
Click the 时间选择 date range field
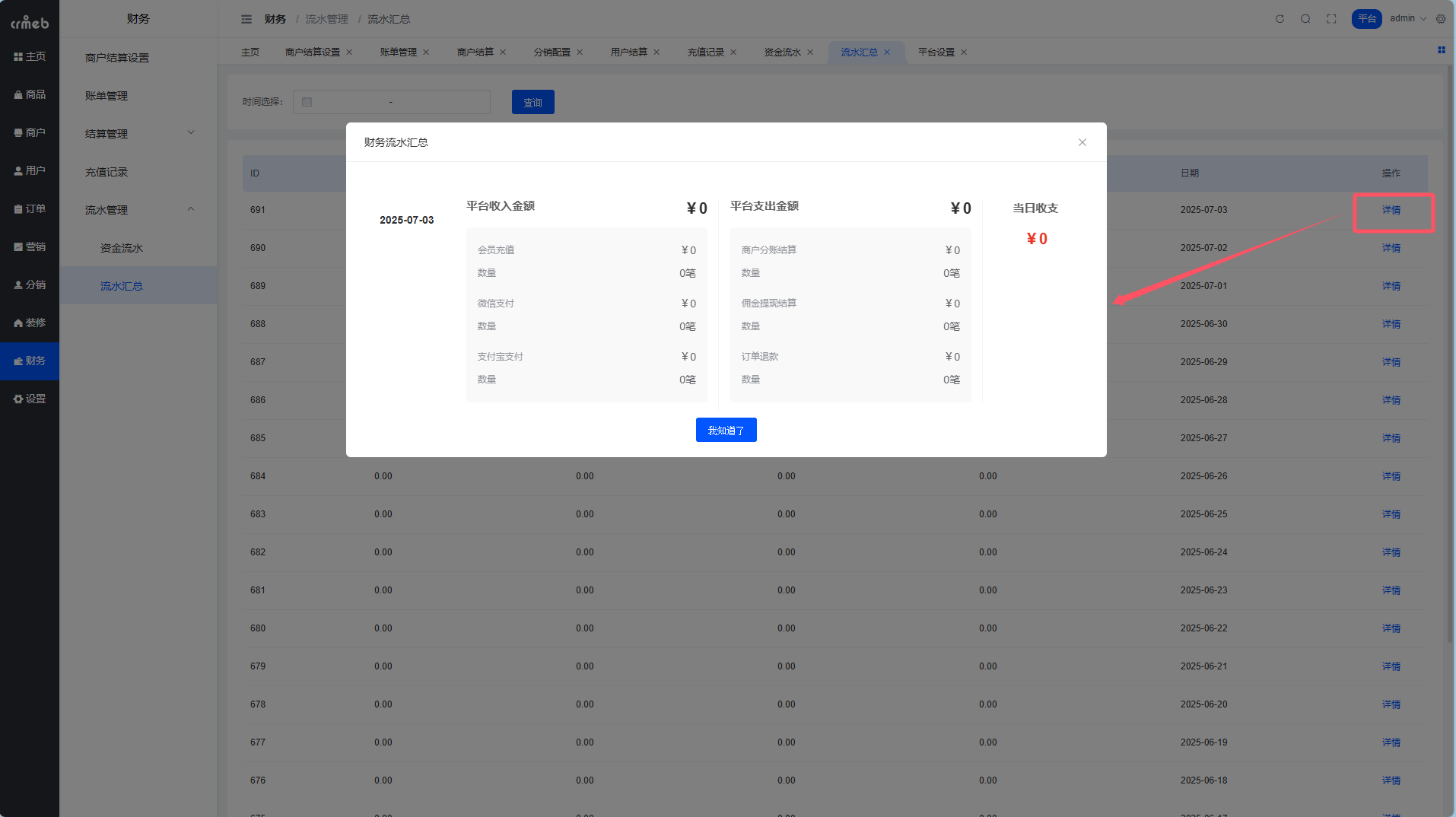(391, 102)
